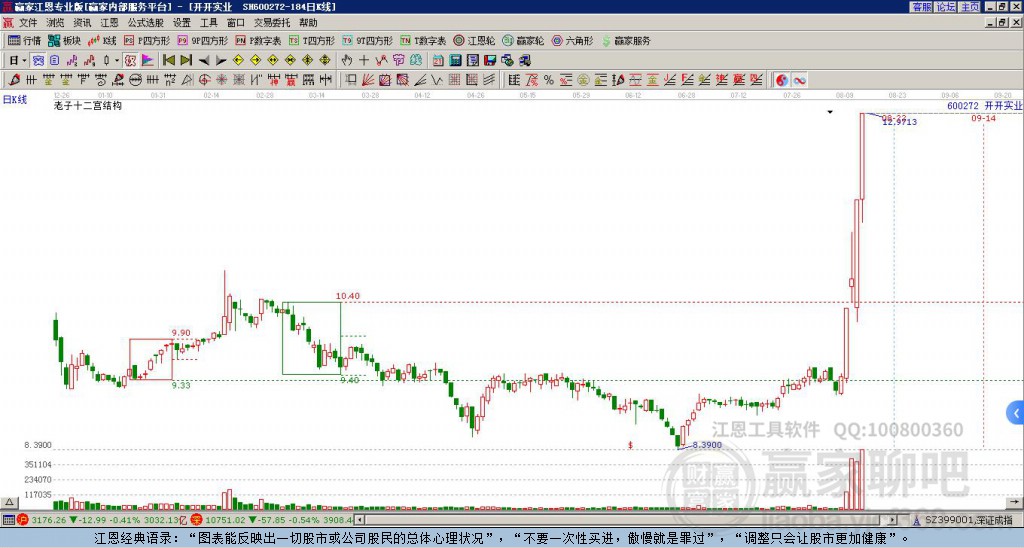Click the 板块 toolbar button
The width and height of the screenshot is (1024, 548).
65,40
